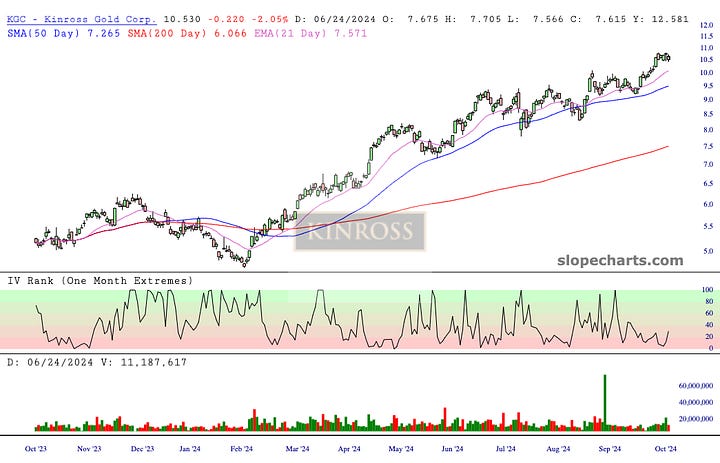Click the 20,000,000 volume axis label
This screenshot has width=720, height=463.
click(696, 419)
